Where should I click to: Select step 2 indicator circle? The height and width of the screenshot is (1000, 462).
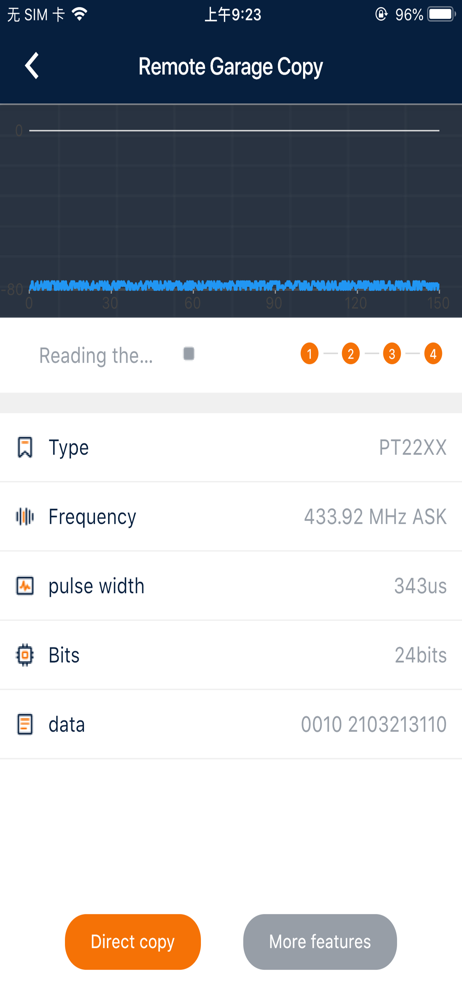350,353
